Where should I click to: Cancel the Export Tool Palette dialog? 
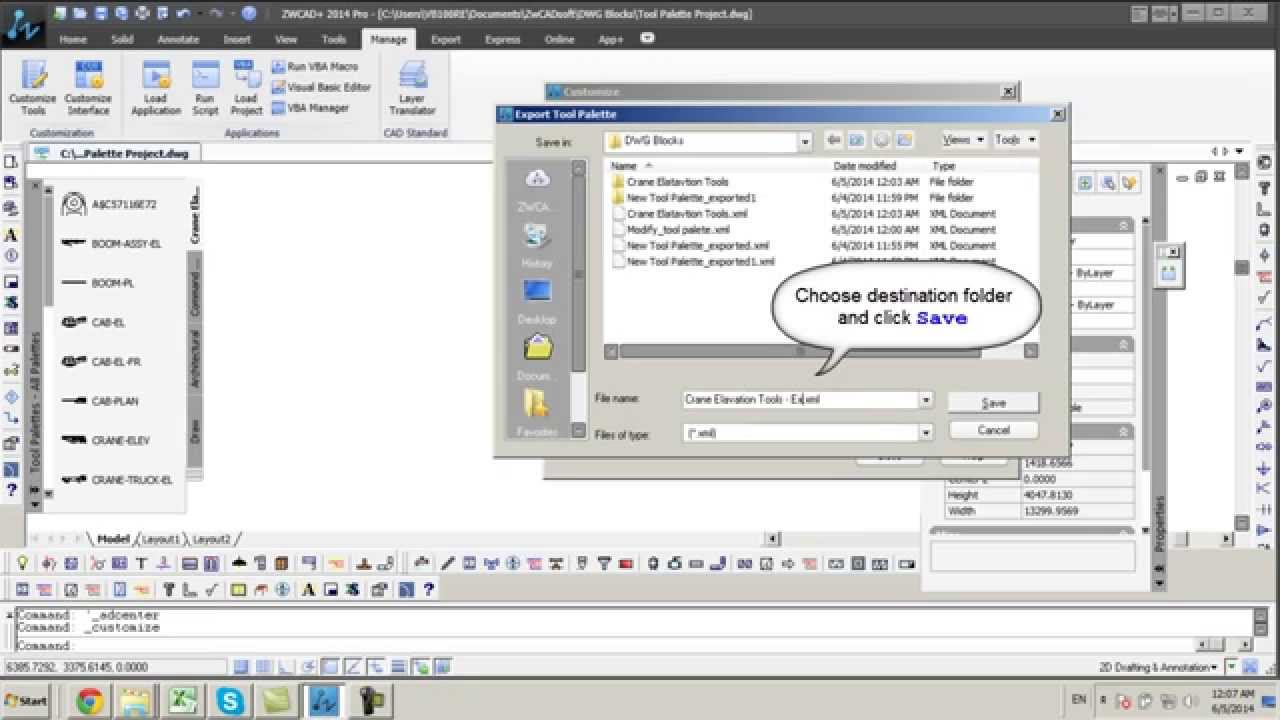[x=993, y=430]
